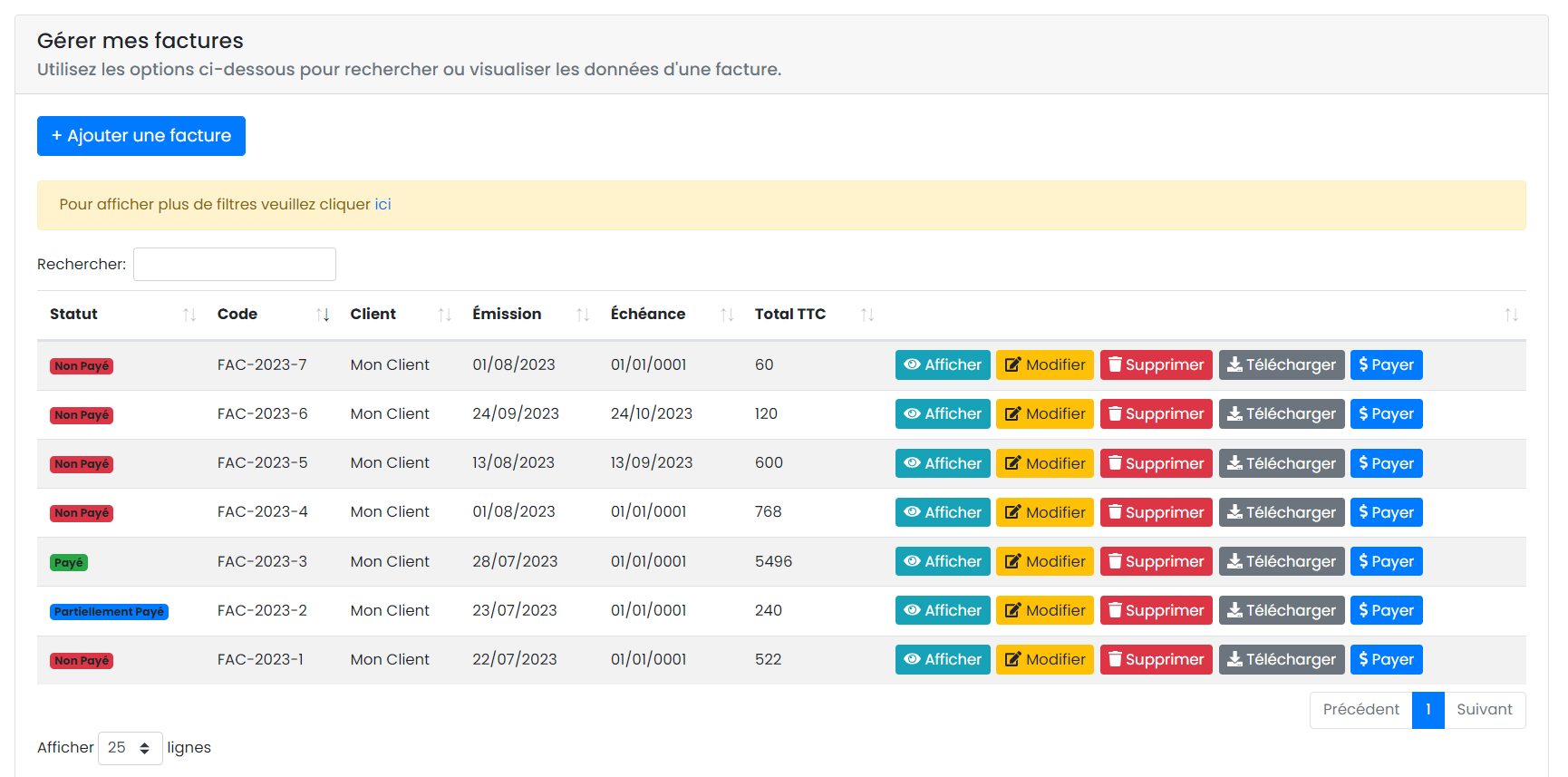1568x777 pixels.
Task: Open the lines-per-page dropdown showing 25
Action: tap(130, 748)
